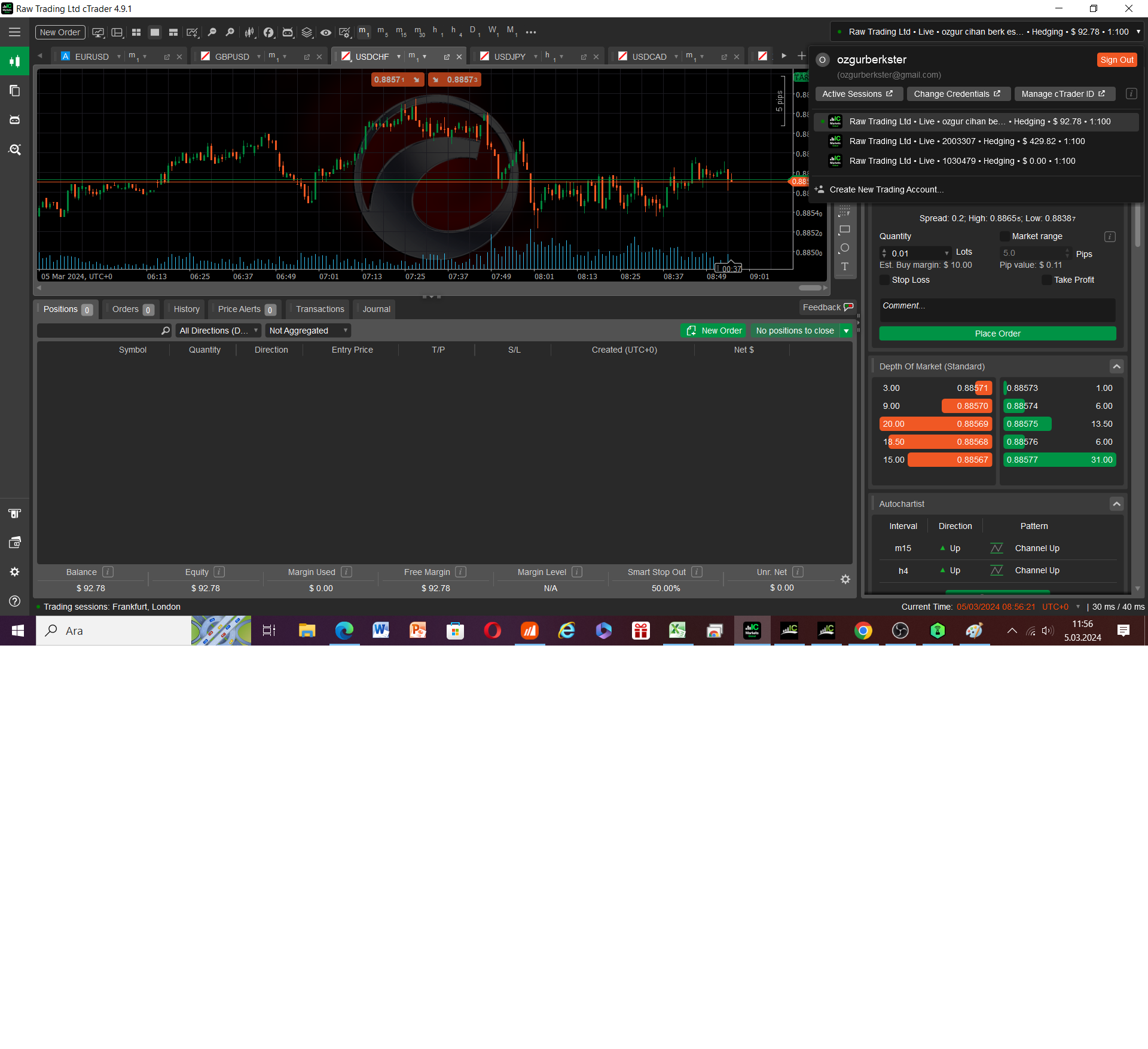The width and height of the screenshot is (1148, 1049).
Task: Add a new chart tab
Action: [x=801, y=56]
